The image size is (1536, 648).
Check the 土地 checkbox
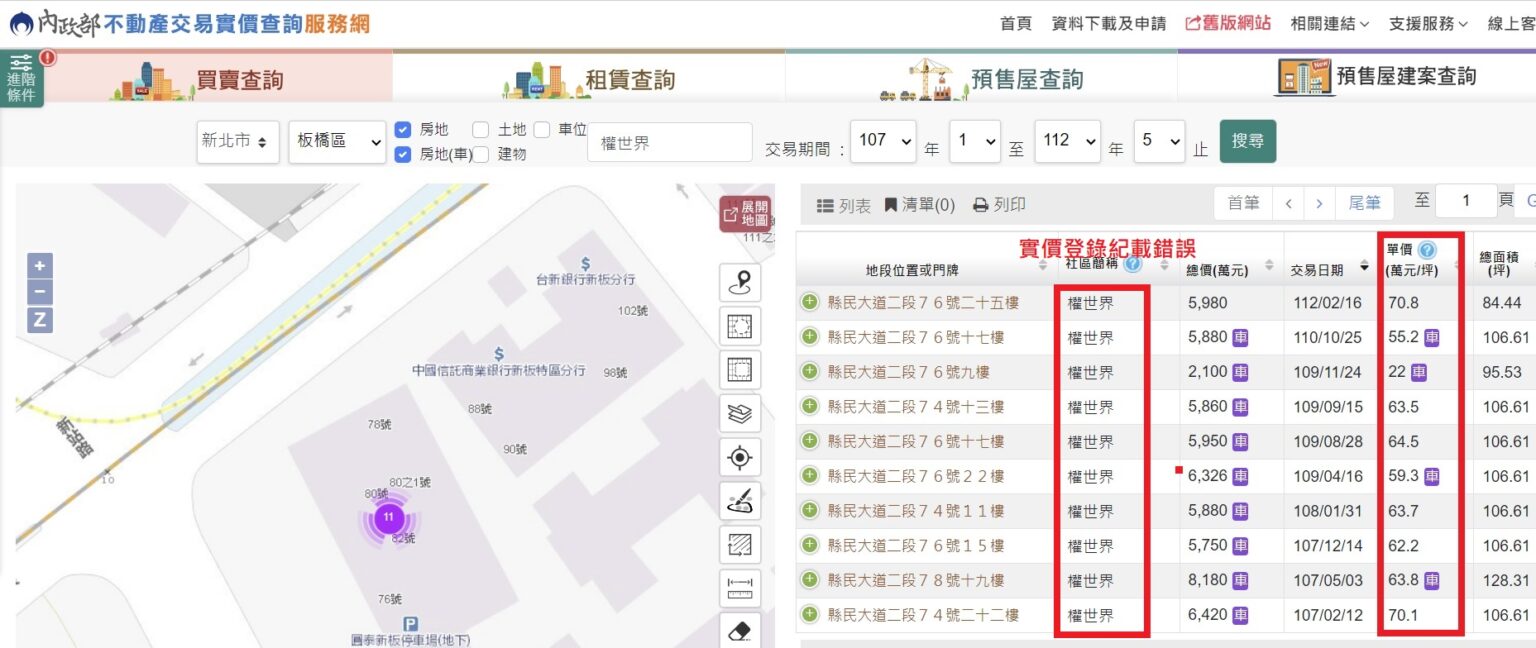tap(480, 129)
